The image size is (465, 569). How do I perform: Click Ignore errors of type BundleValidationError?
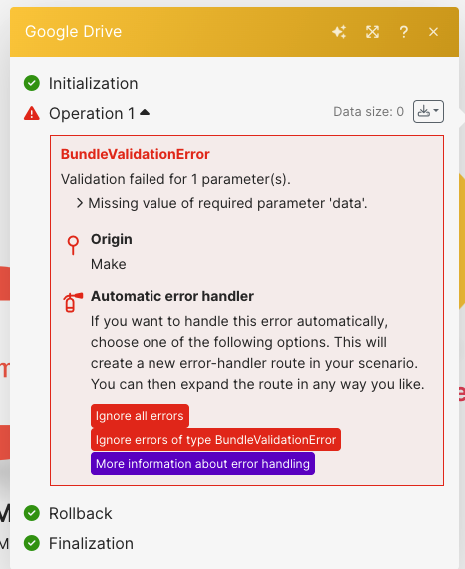pyautogui.click(x=216, y=439)
